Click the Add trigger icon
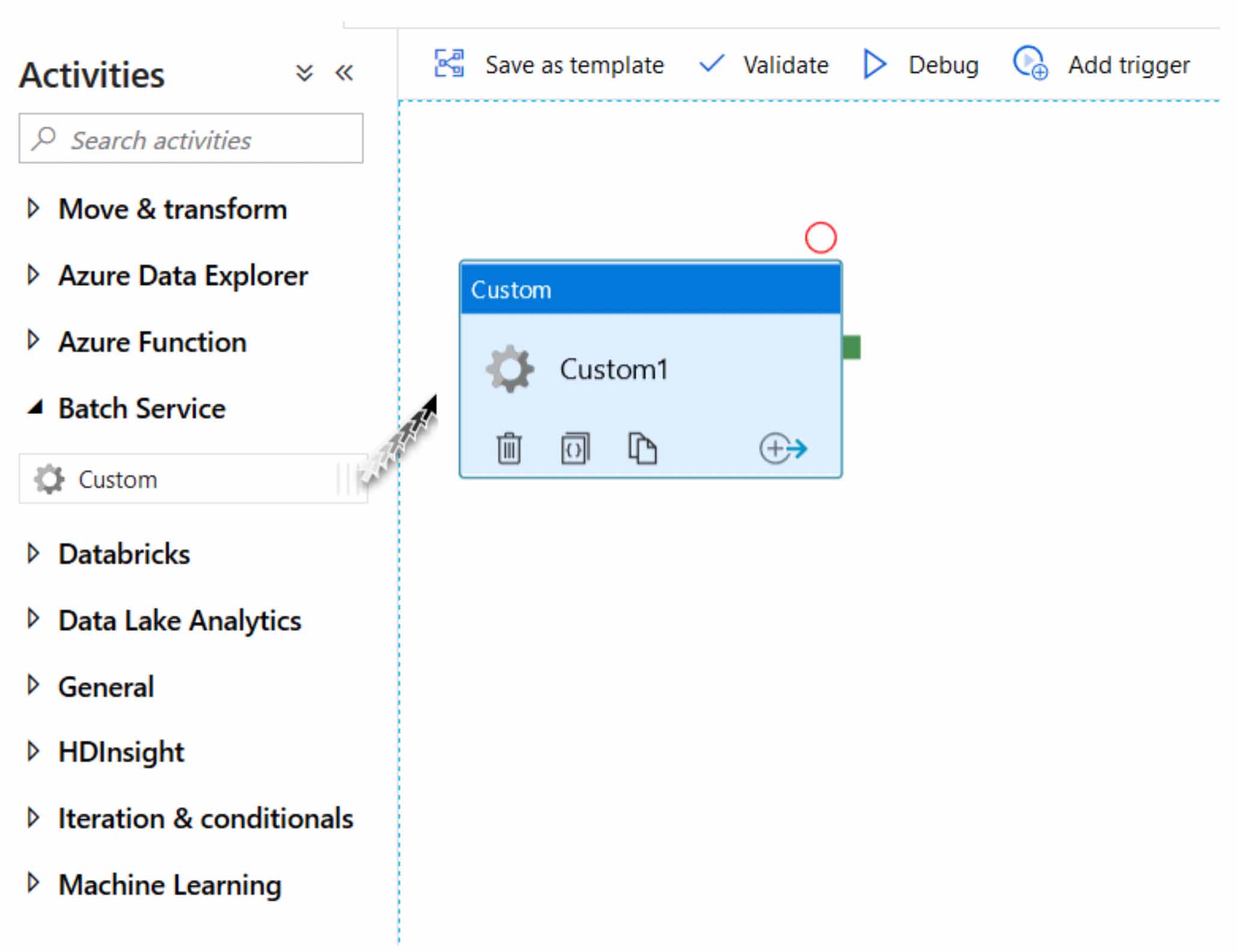This screenshot has width=1237, height=952. (1030, 63)
